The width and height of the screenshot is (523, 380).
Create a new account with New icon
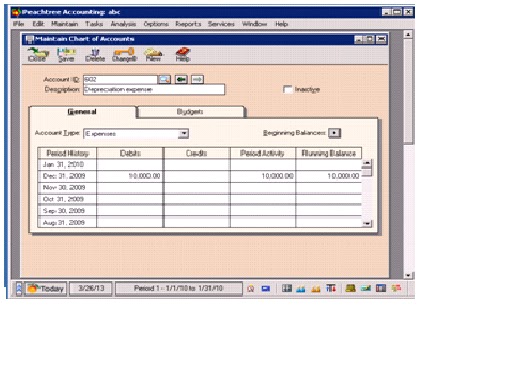tap(153, 55)
